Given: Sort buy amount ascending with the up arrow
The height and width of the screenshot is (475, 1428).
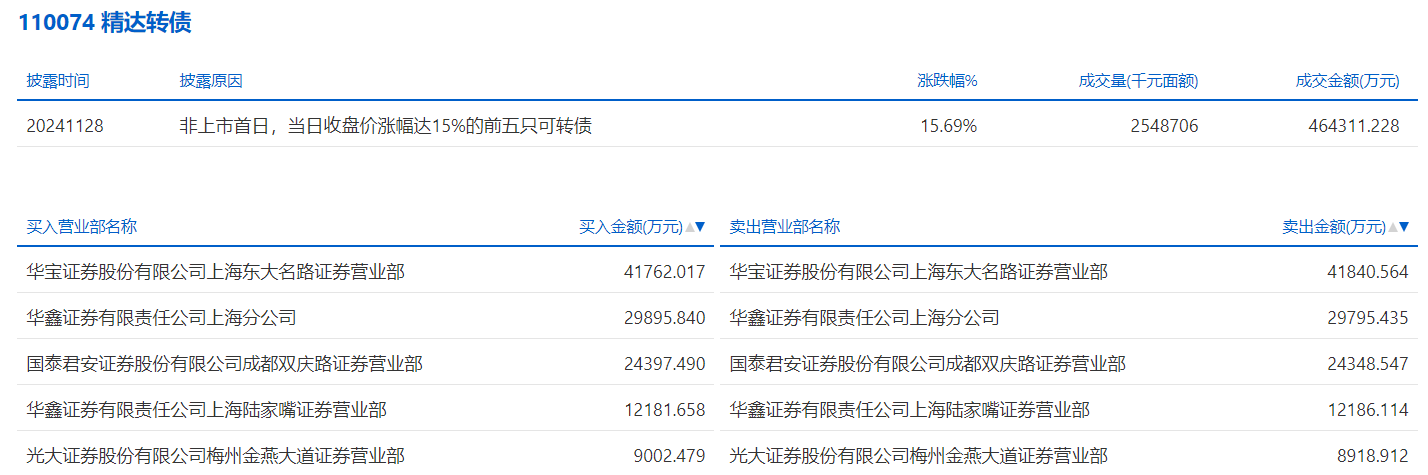Looking at the screenshot, I should pos(690,227).
